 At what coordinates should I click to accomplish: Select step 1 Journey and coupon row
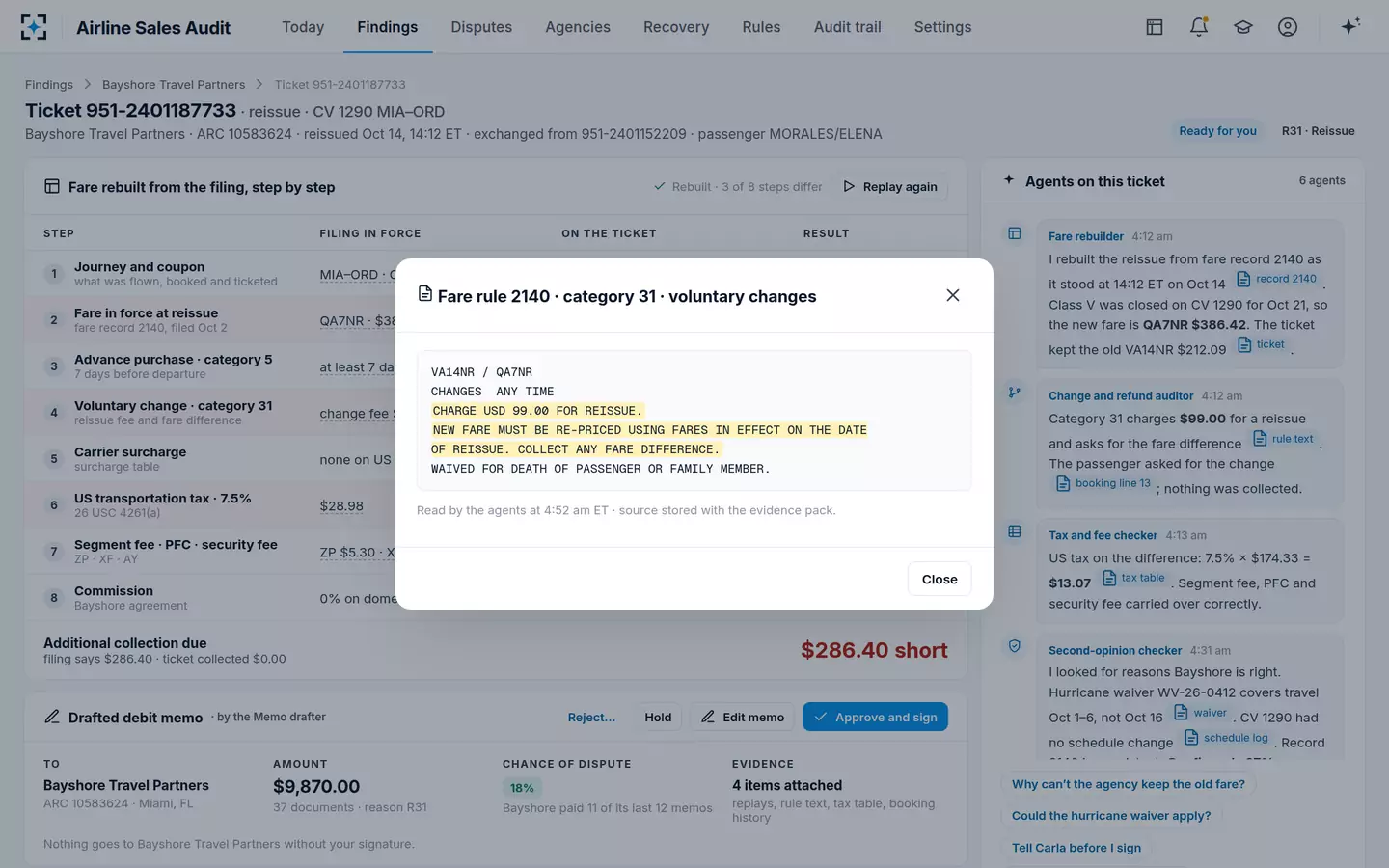pyautogui.click(x=496, y=274)
